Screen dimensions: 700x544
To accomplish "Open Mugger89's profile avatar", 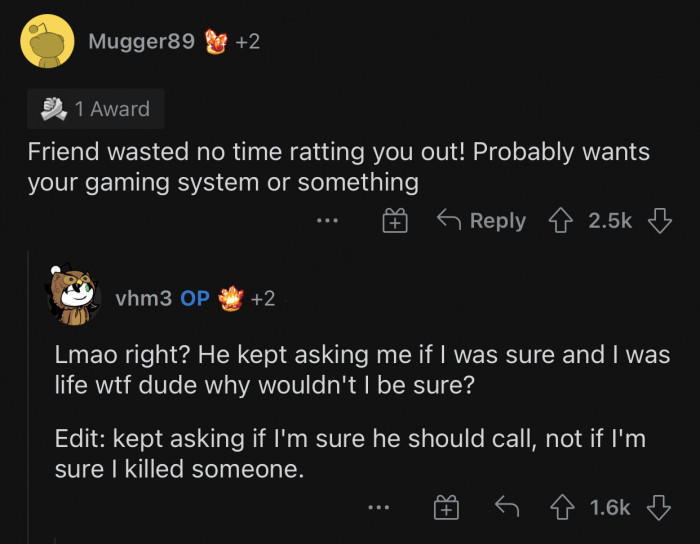I will point(43,42).
